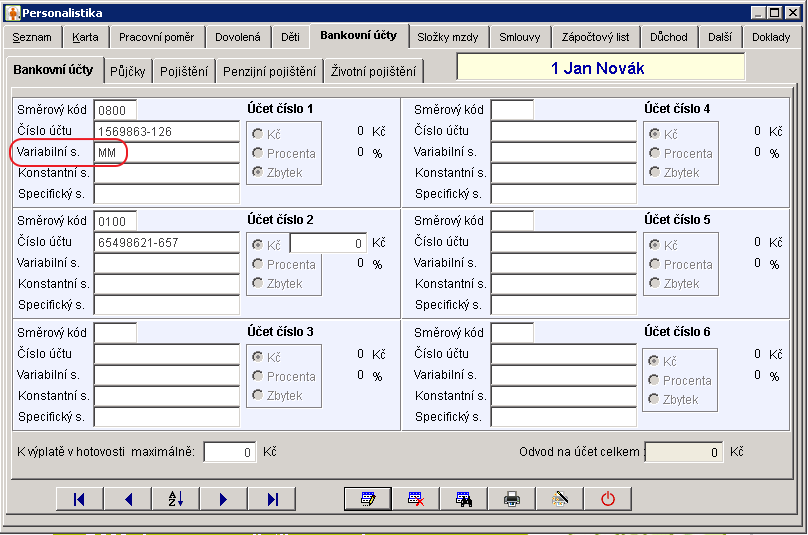Click the printer icon

coord(512,499)
